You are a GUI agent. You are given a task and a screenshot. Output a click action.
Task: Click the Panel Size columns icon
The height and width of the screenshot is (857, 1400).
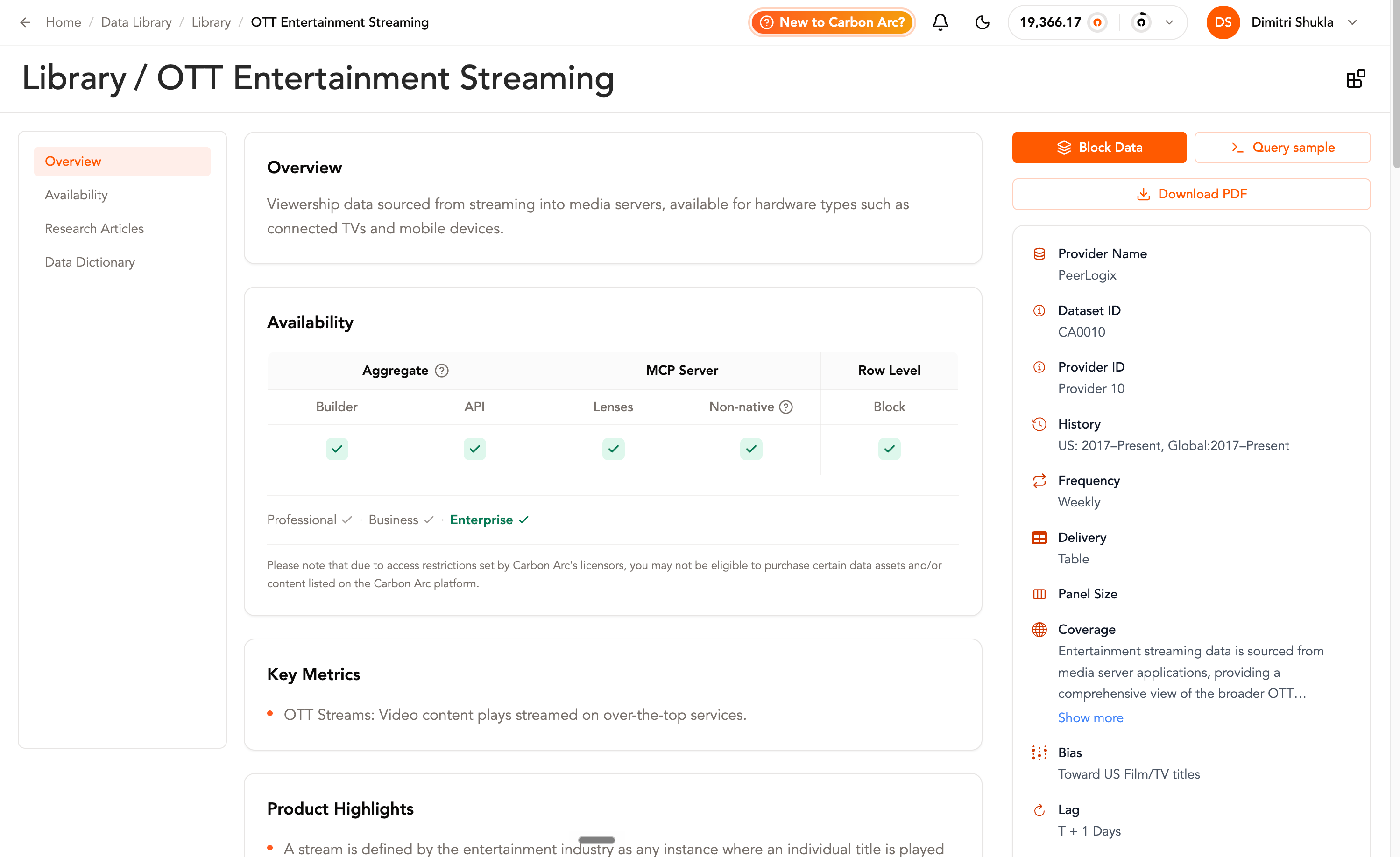point(1039,594)
